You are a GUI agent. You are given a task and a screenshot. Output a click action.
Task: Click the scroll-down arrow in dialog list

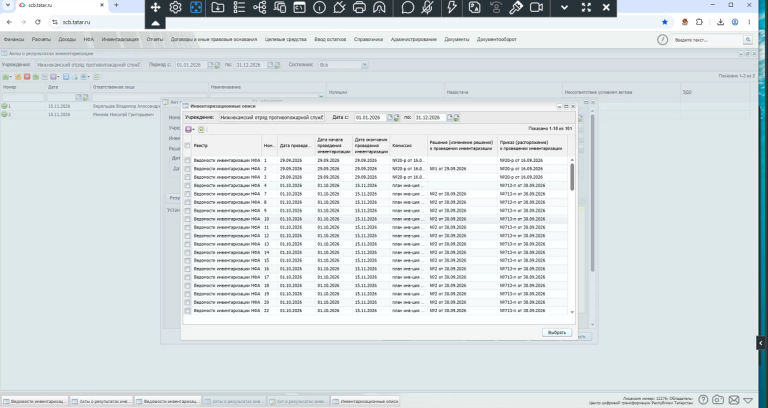(x=572, y=312)
